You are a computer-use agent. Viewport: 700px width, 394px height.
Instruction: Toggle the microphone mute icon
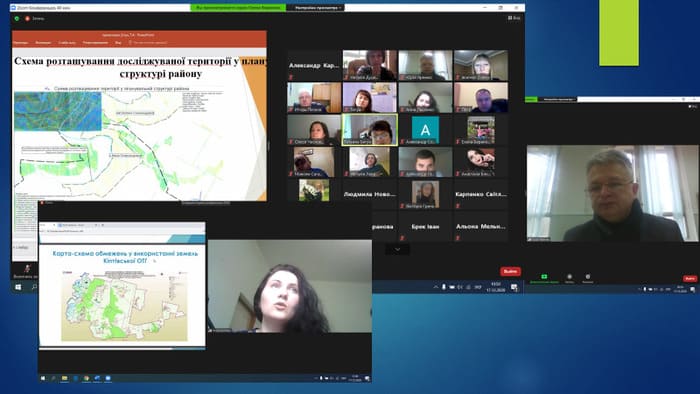27,268
